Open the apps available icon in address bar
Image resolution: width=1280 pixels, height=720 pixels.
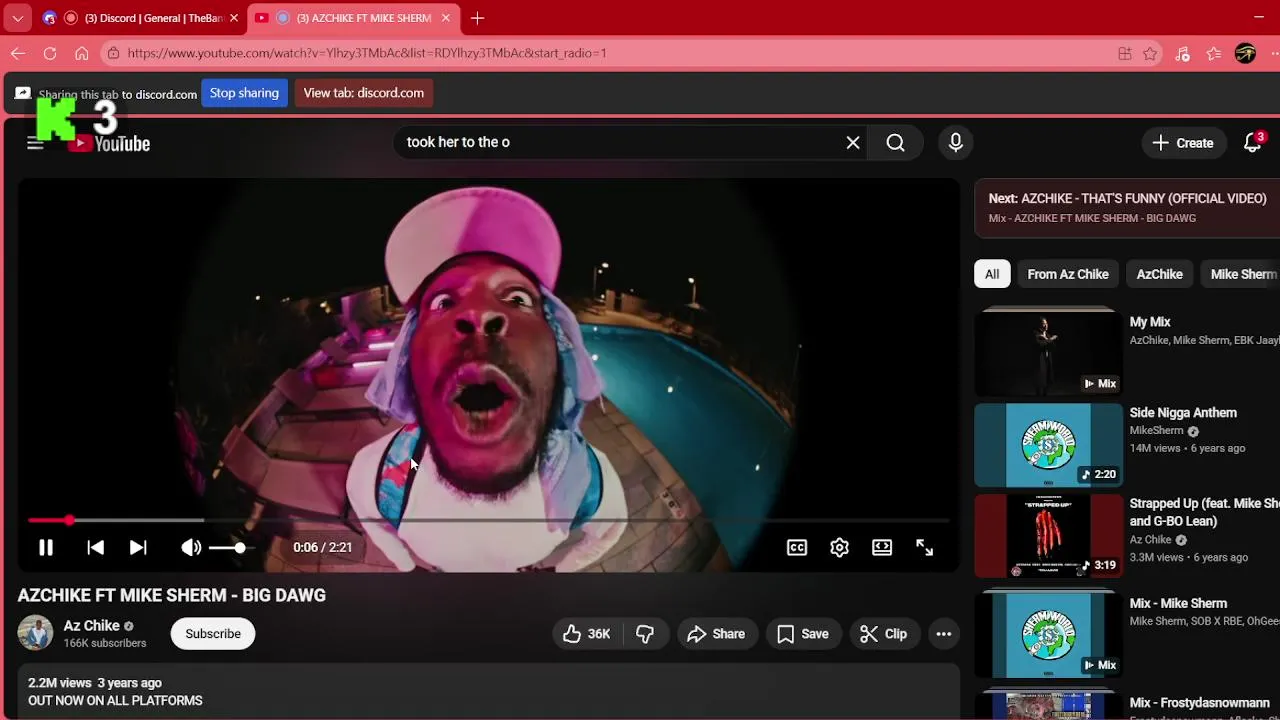[x=1125, y=54]
